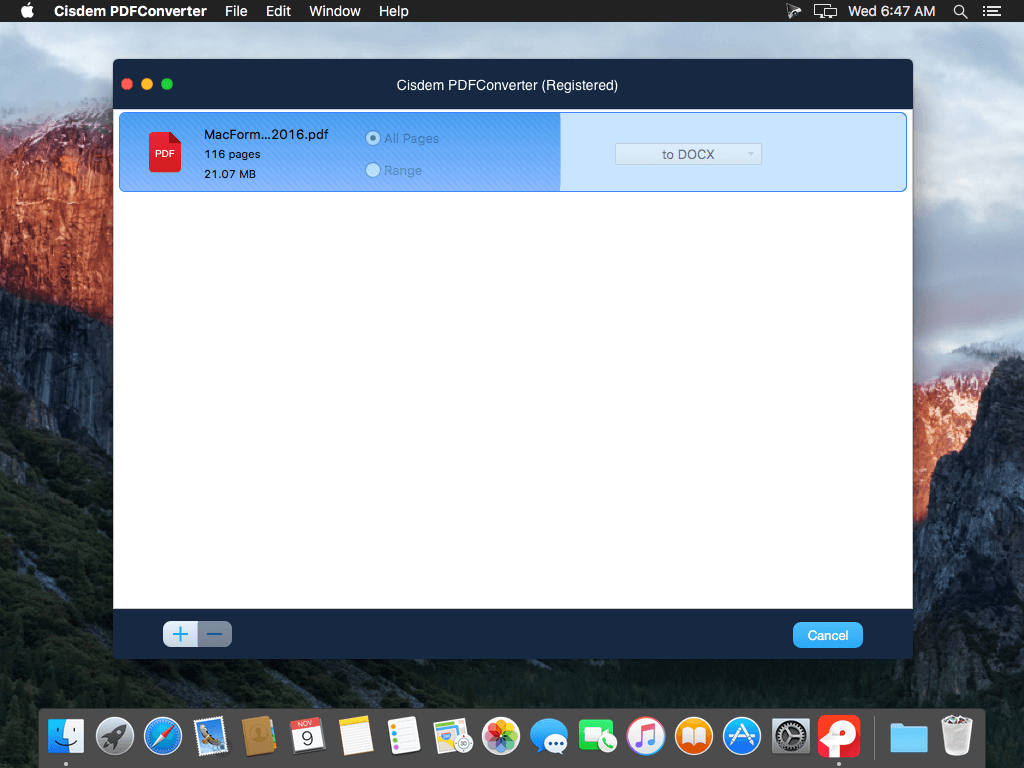Image resolution: width=1024 pixels, height=768 pixels.
Task: Cancel the conversion
Action: click(x=827, y=635)
